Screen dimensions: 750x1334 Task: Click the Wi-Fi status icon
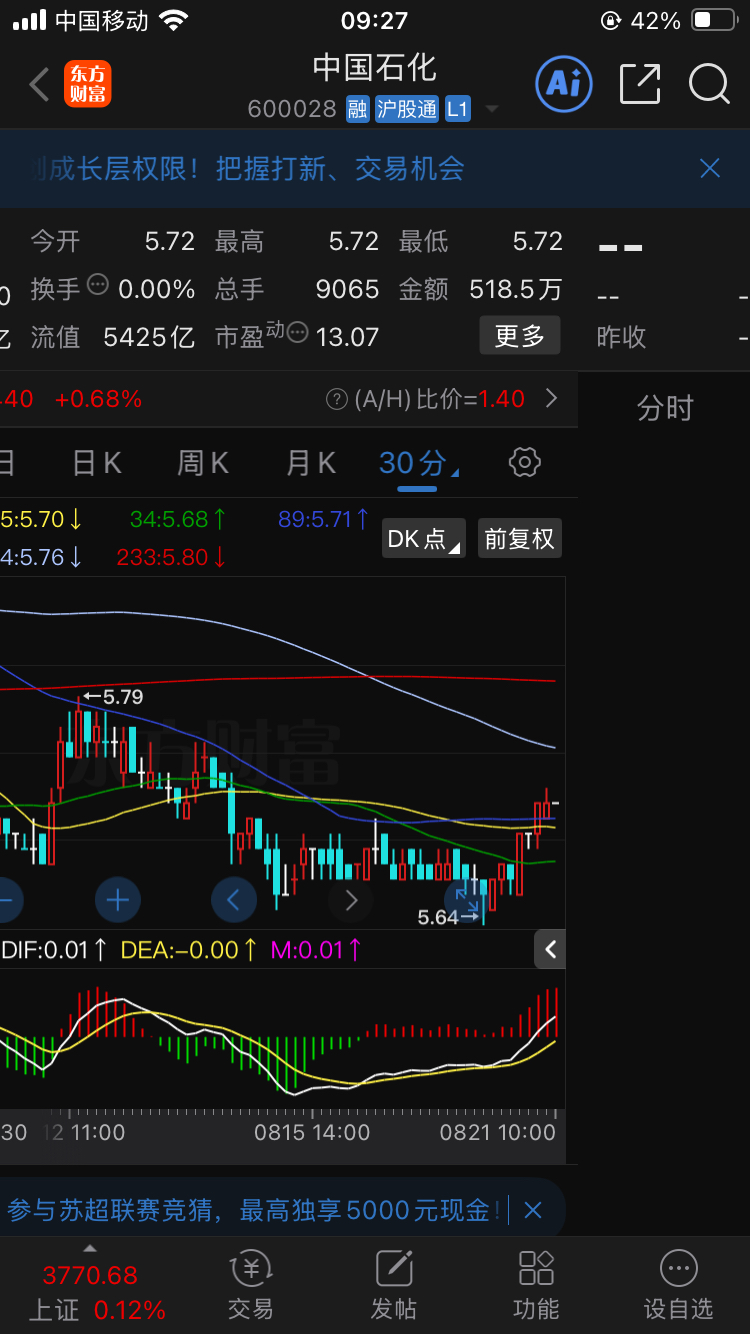(174, 20)
